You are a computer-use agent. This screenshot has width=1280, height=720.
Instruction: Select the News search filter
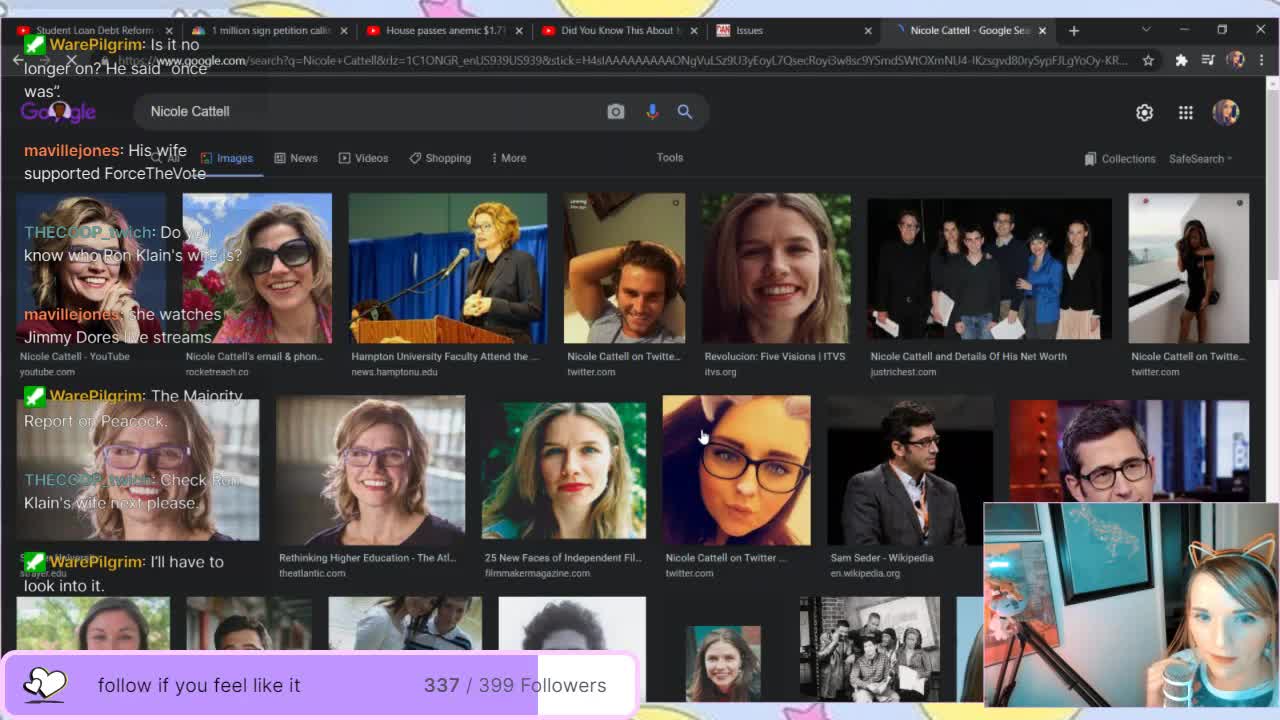(x=296, y=158)
